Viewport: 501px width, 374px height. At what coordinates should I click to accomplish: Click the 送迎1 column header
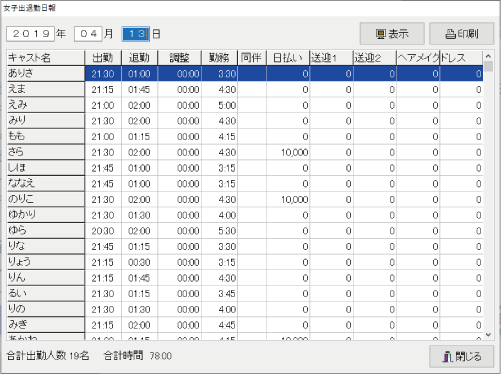point(331,58)
